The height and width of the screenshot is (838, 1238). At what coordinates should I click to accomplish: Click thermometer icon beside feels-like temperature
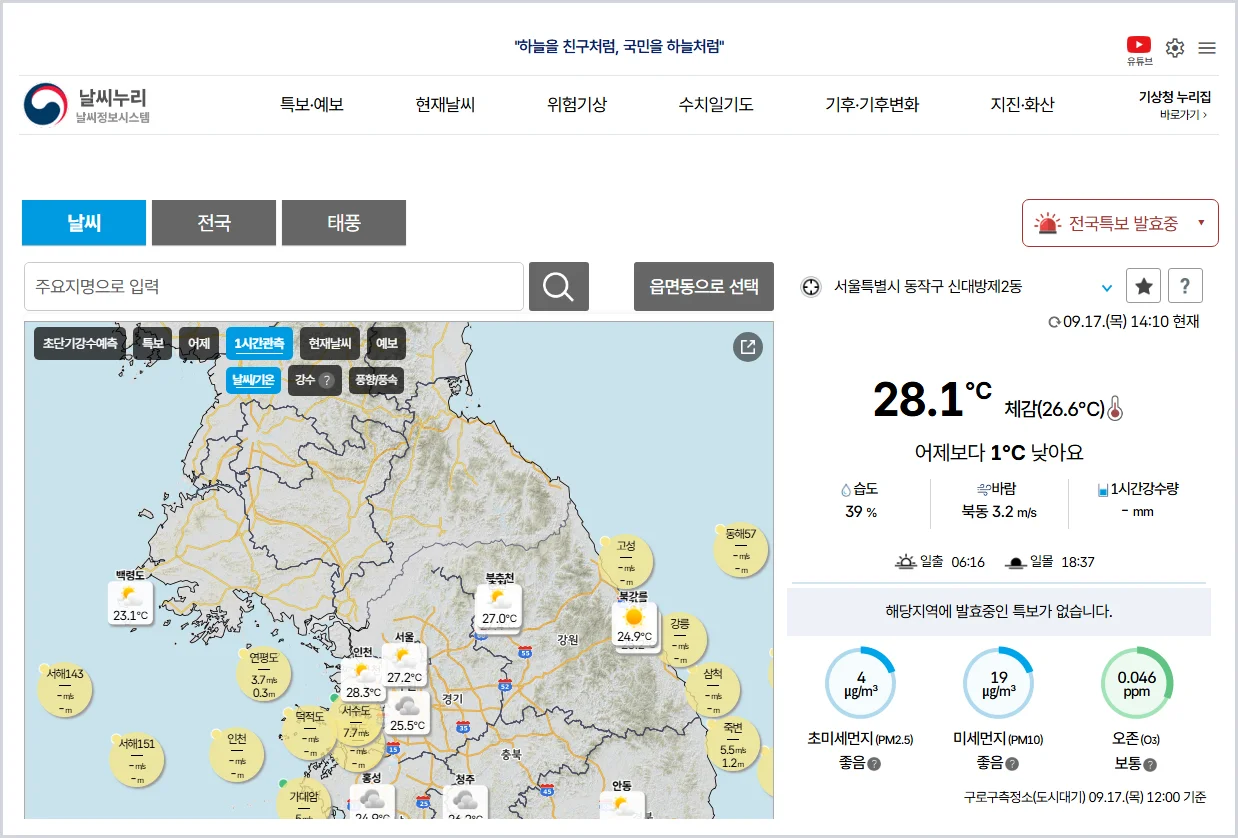click(1116, 409)
